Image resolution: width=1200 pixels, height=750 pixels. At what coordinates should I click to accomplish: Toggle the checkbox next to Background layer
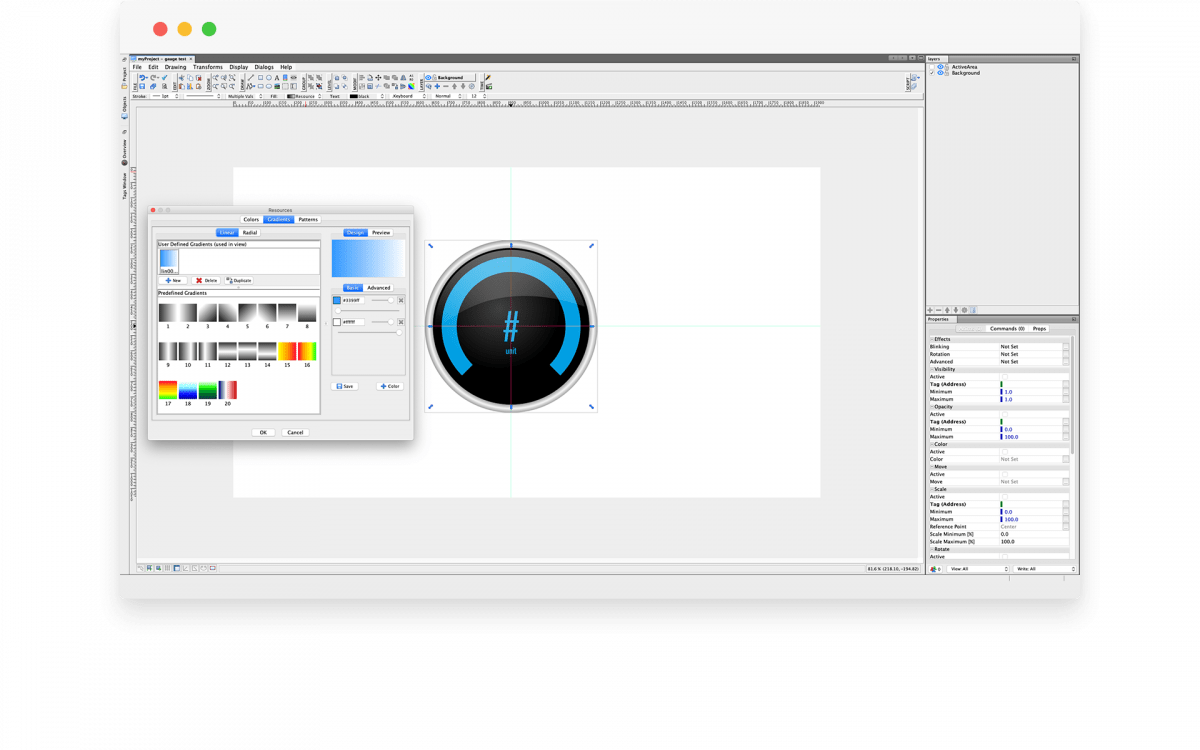click(932, 73)
